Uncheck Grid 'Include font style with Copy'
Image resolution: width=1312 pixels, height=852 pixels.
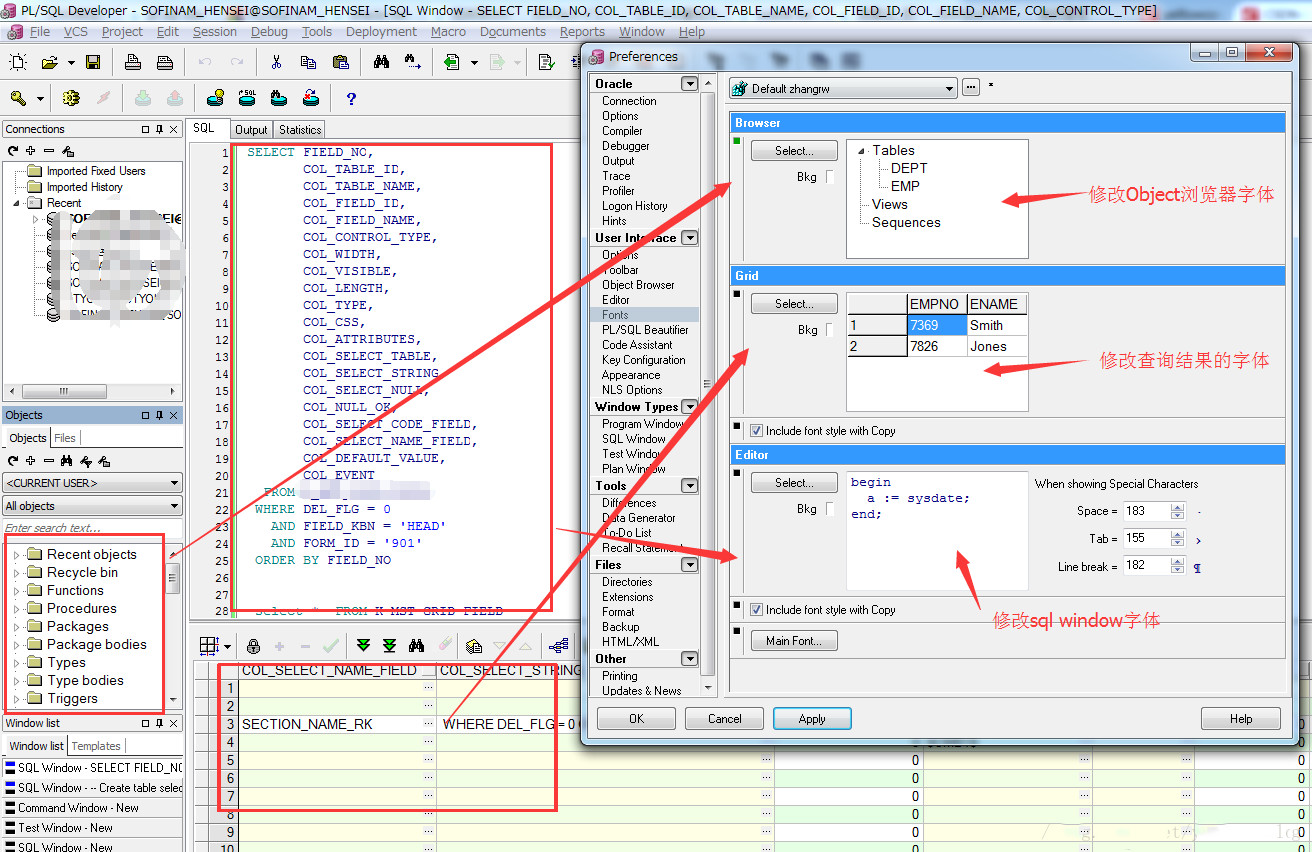pyautogui.click(x=756, y=431)
